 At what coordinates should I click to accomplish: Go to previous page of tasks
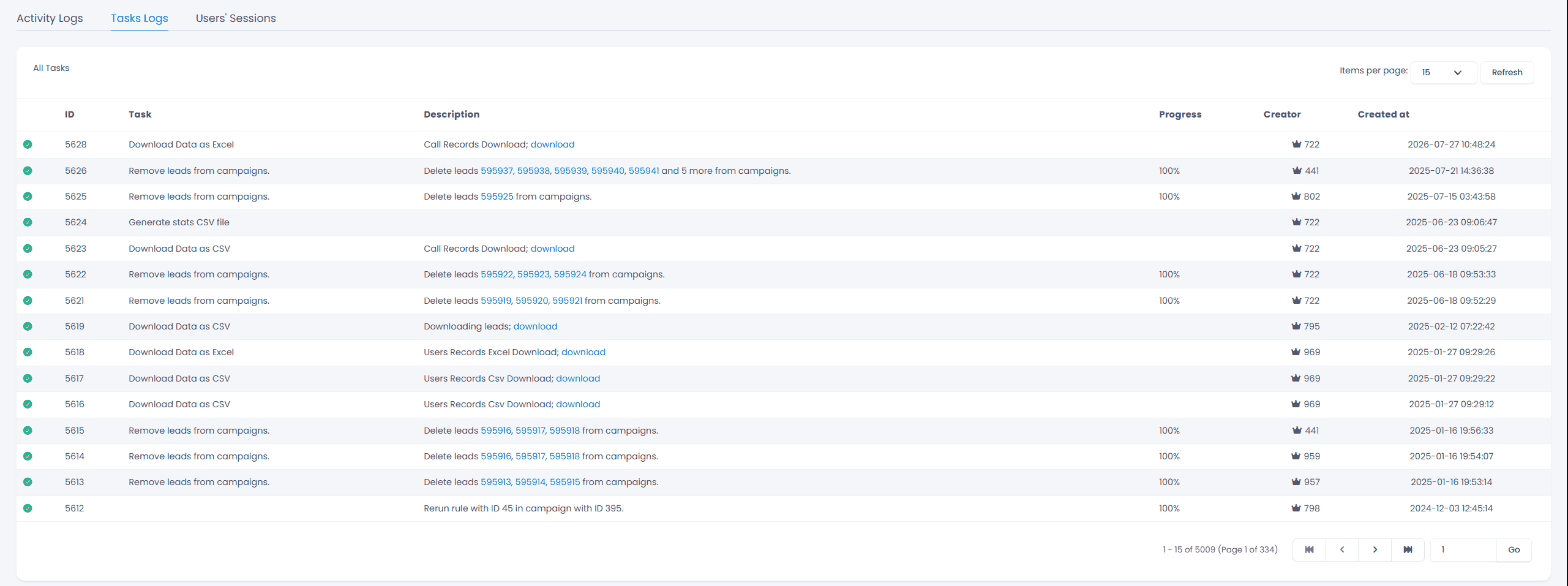pos(1342,549)
